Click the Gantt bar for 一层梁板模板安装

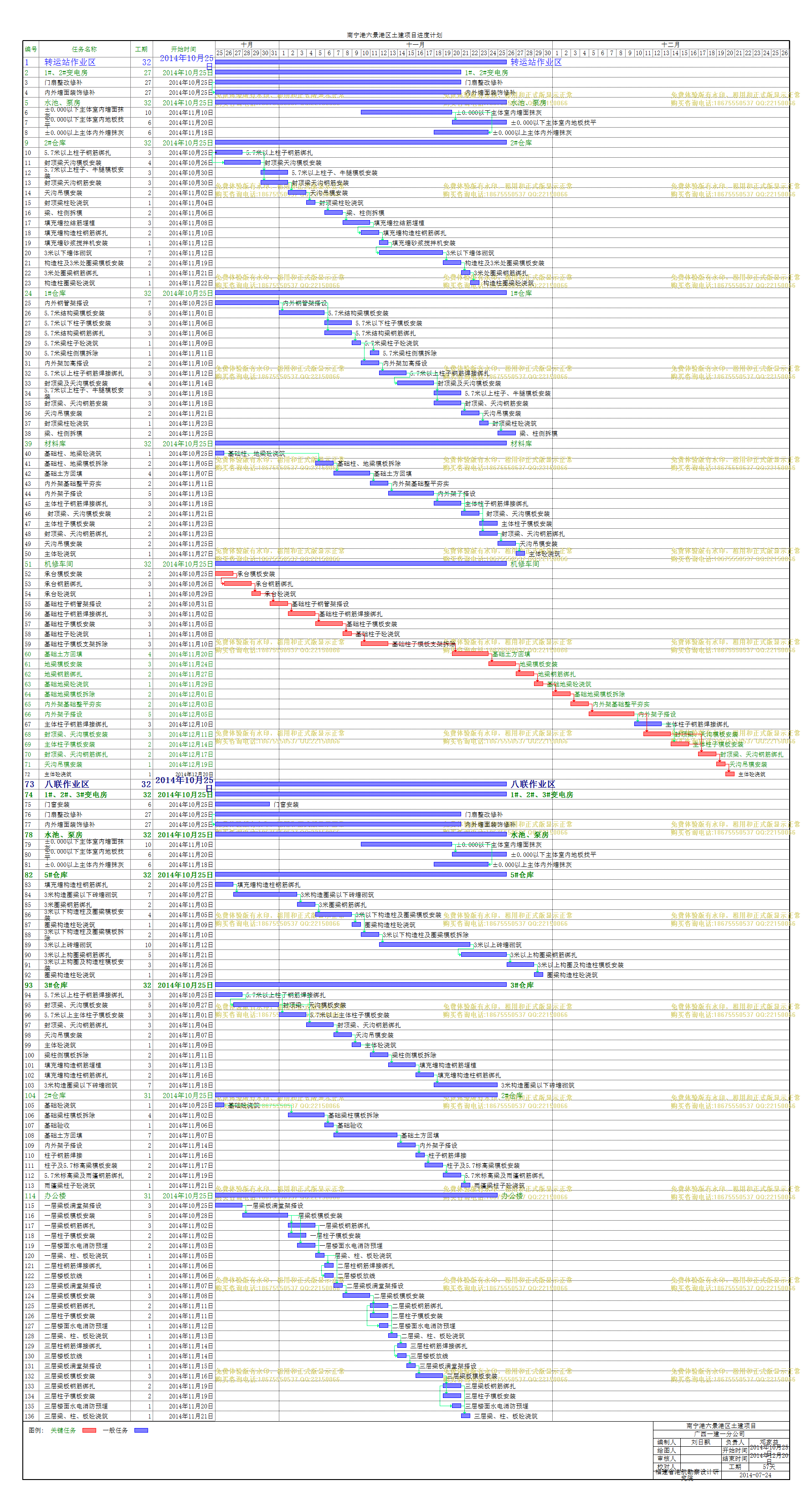coord(265,1215)
